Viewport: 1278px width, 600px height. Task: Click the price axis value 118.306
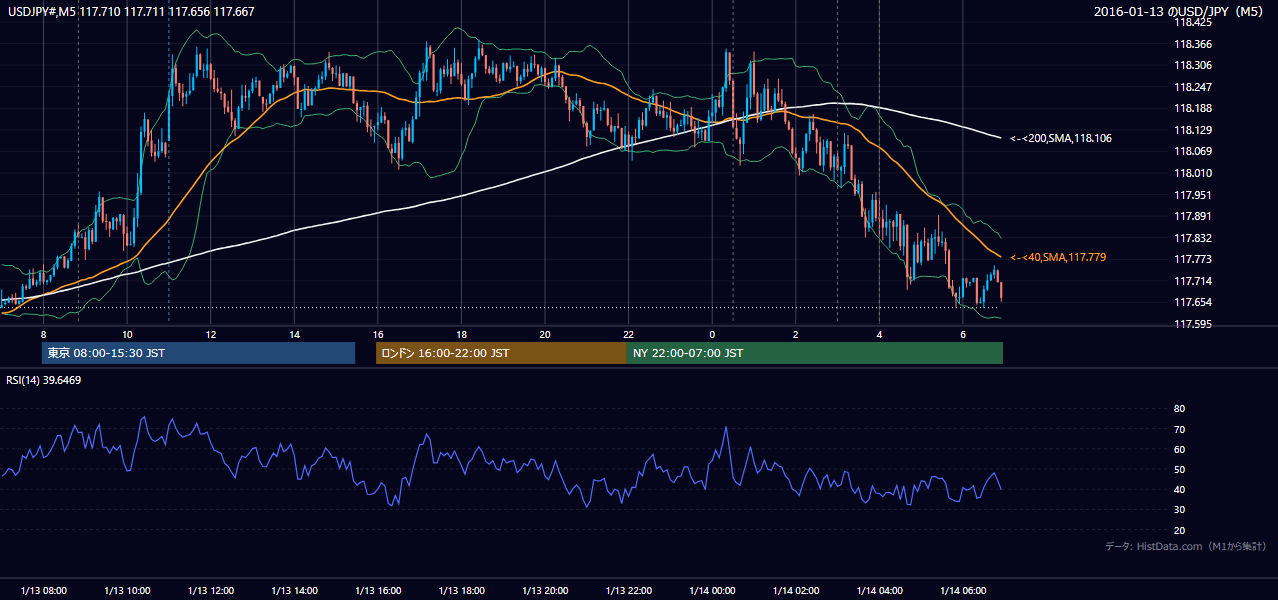(1193, 65)
